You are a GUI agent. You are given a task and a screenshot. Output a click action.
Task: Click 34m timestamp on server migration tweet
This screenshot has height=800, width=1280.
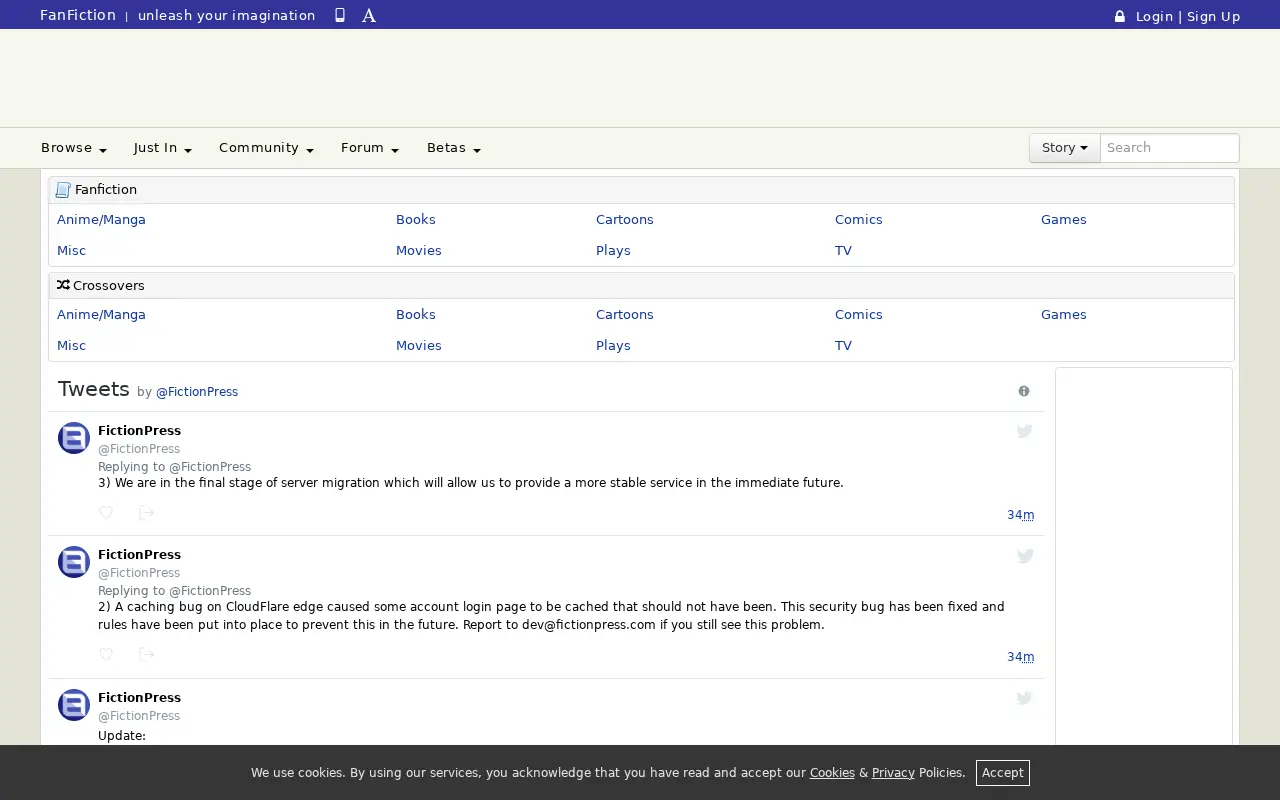point(1021,515)
